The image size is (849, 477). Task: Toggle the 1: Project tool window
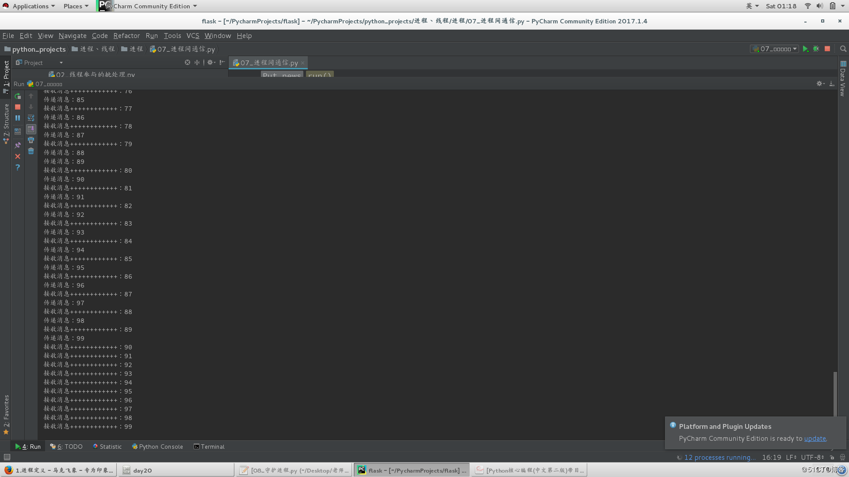pos(6,71)
